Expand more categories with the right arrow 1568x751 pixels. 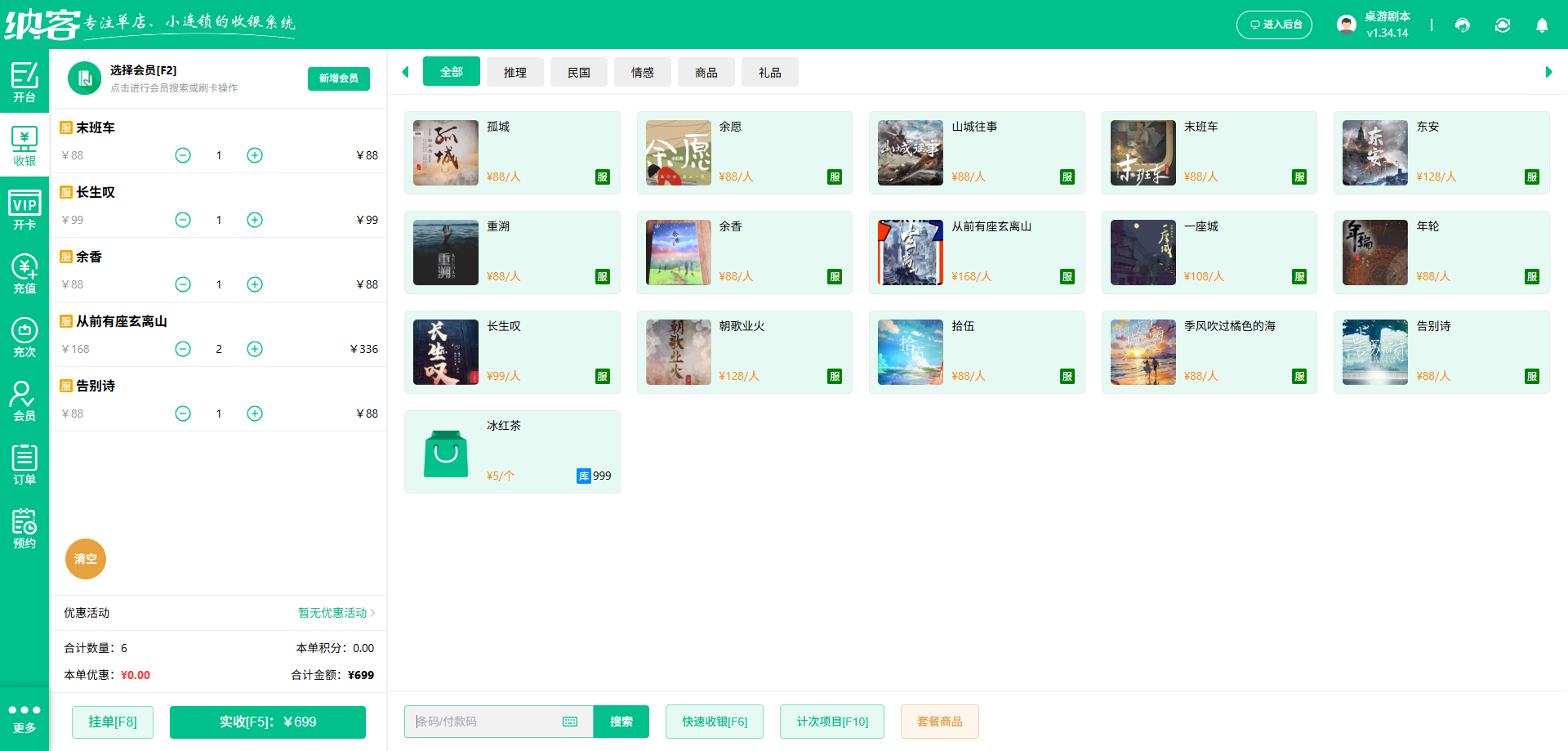point(1550,72)
